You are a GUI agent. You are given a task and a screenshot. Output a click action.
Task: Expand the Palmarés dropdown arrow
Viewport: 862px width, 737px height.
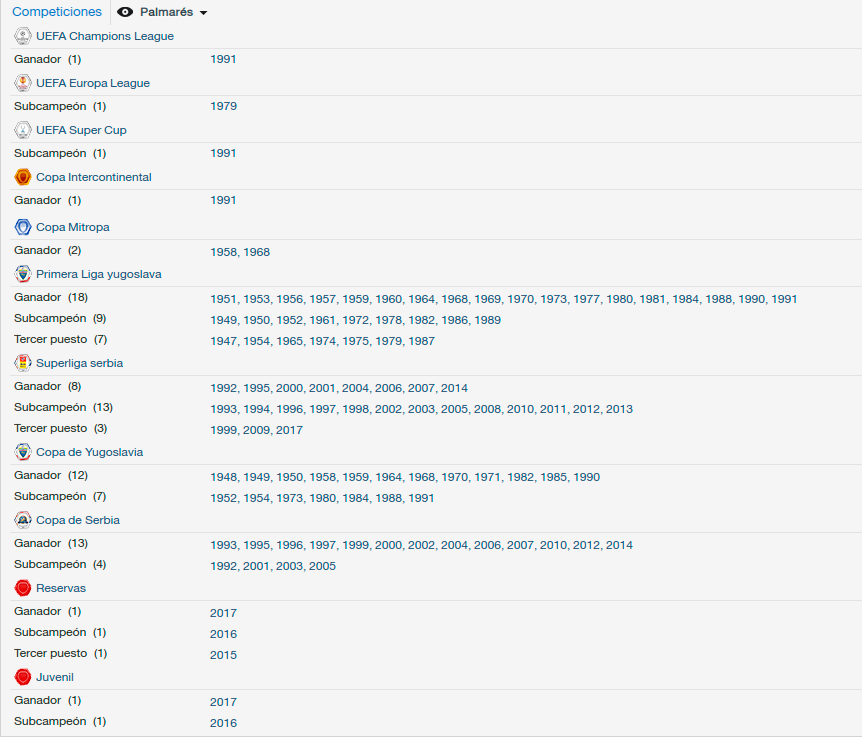click(203, 13)
